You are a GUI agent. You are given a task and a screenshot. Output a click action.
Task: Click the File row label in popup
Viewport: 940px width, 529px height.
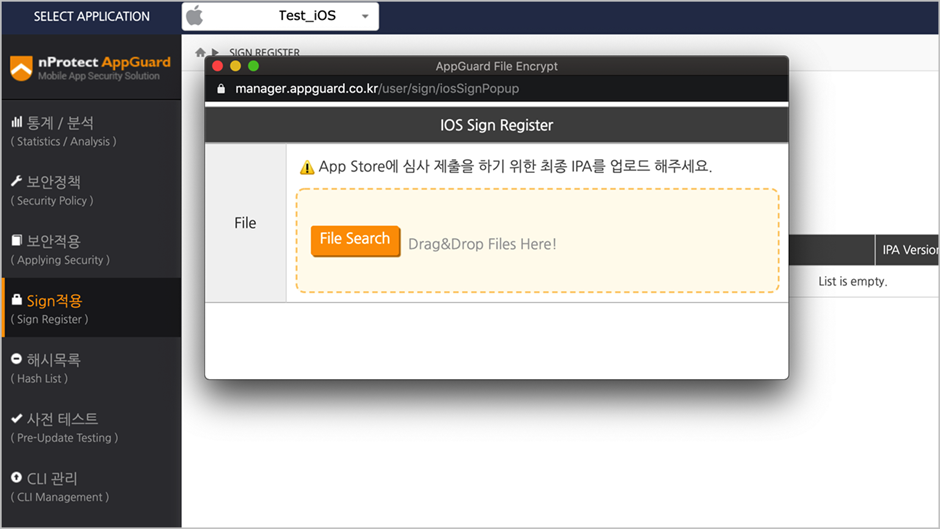[x=245, y=223]
